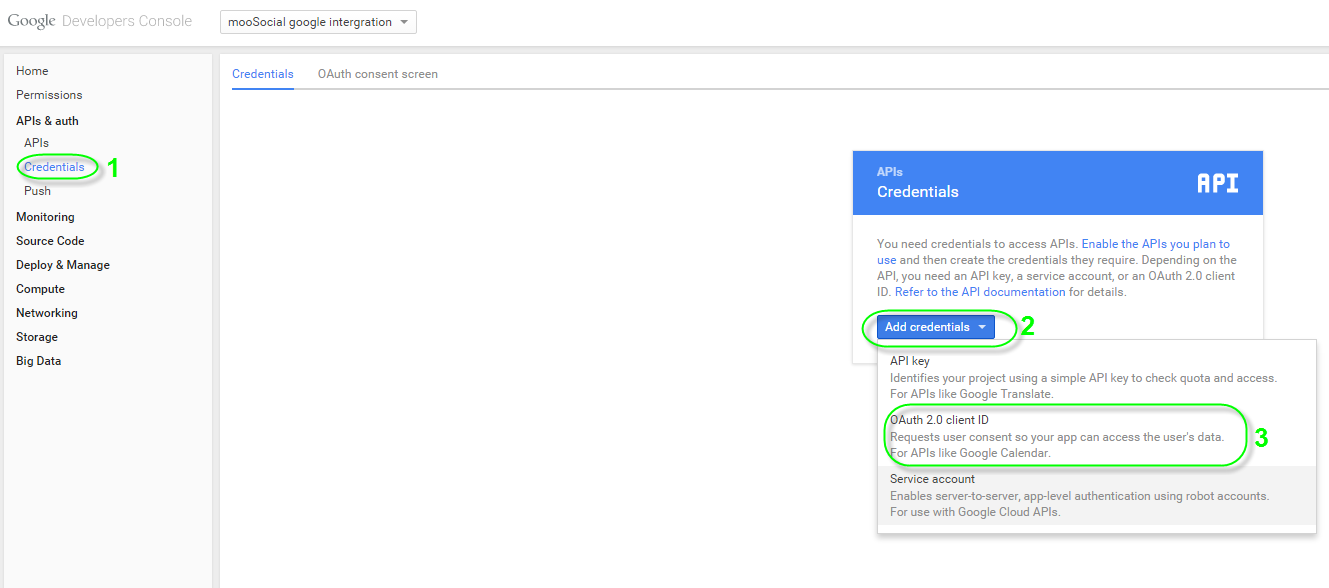
Task: Open Refer to the API documentation link
Action: click(x=980, y=292)
